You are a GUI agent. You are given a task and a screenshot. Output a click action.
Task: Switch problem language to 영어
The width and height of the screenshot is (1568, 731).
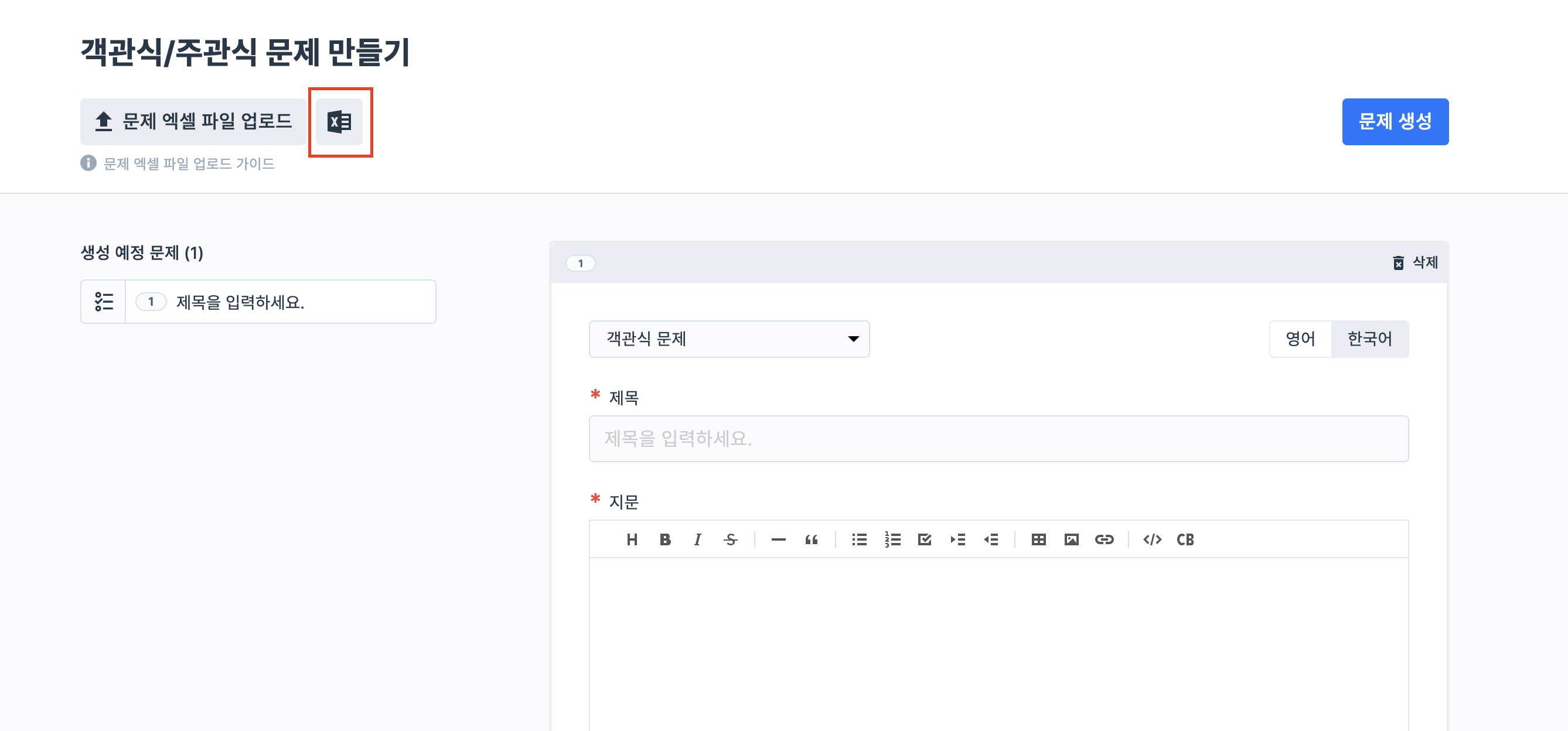(1300, 339)
